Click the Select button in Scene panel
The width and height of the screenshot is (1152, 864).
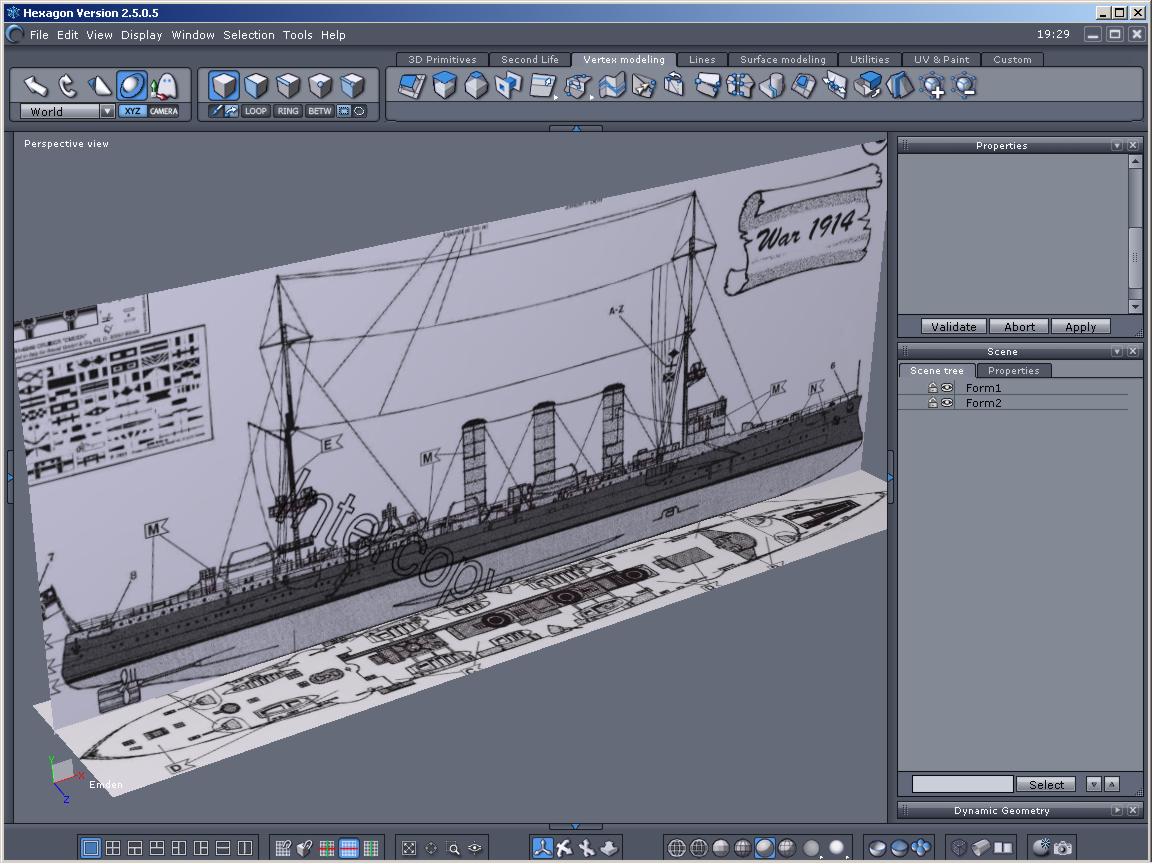tap(1046, 785)
